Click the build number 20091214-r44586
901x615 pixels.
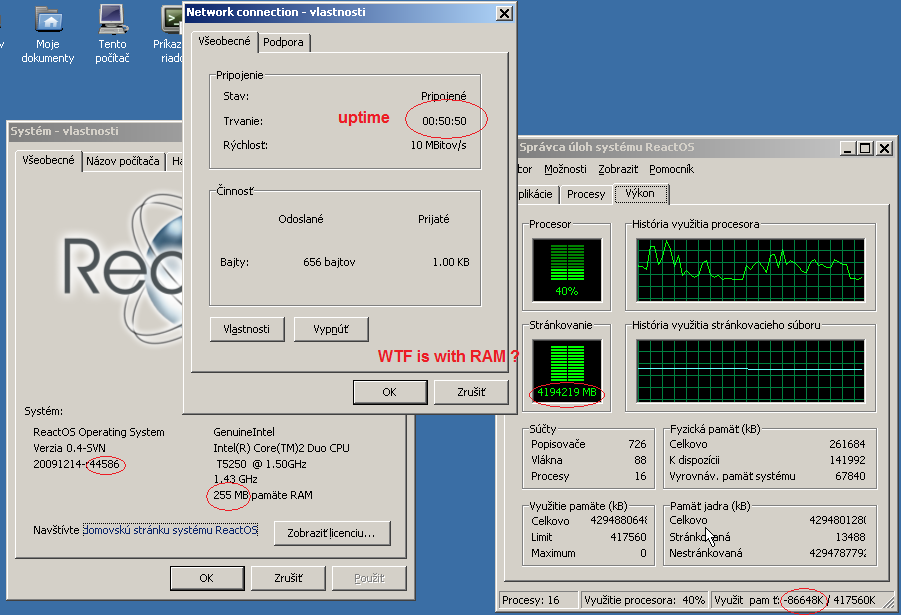[x=76, y=464]
